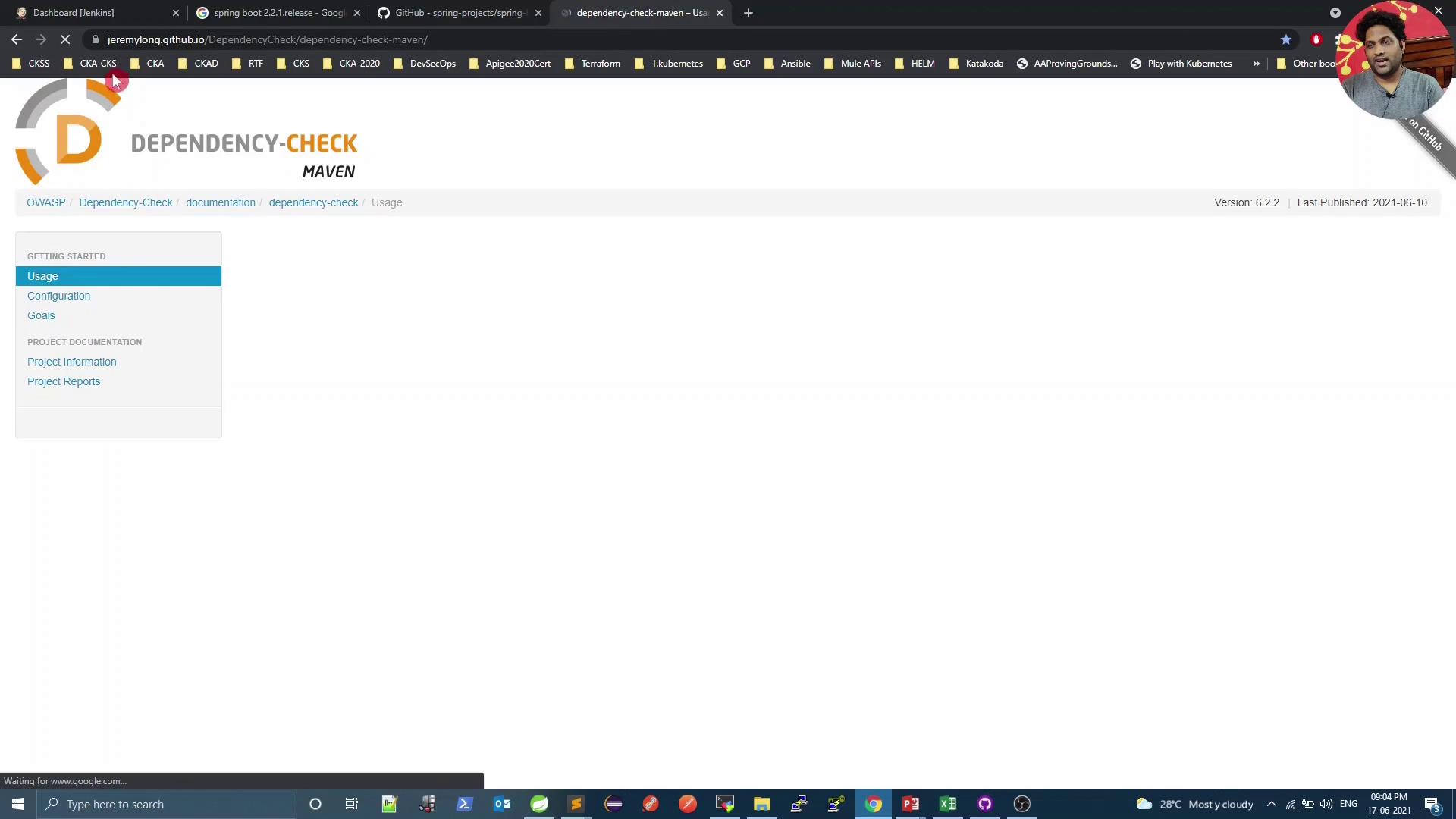Open Excel from the taskbar

948,804
